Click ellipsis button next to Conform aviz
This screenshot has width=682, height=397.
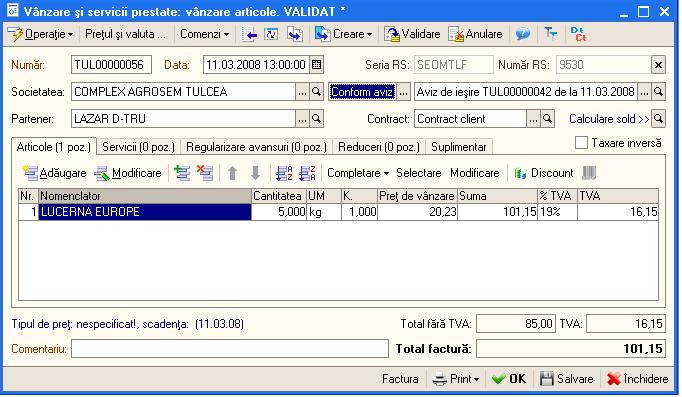point(404,92)
